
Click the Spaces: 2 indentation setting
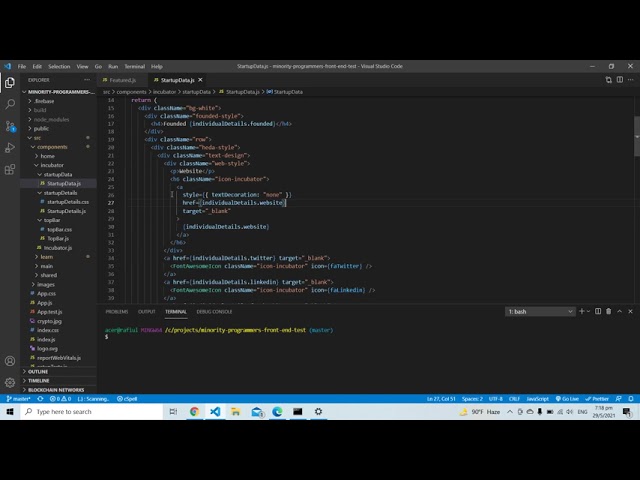(472, 399)
